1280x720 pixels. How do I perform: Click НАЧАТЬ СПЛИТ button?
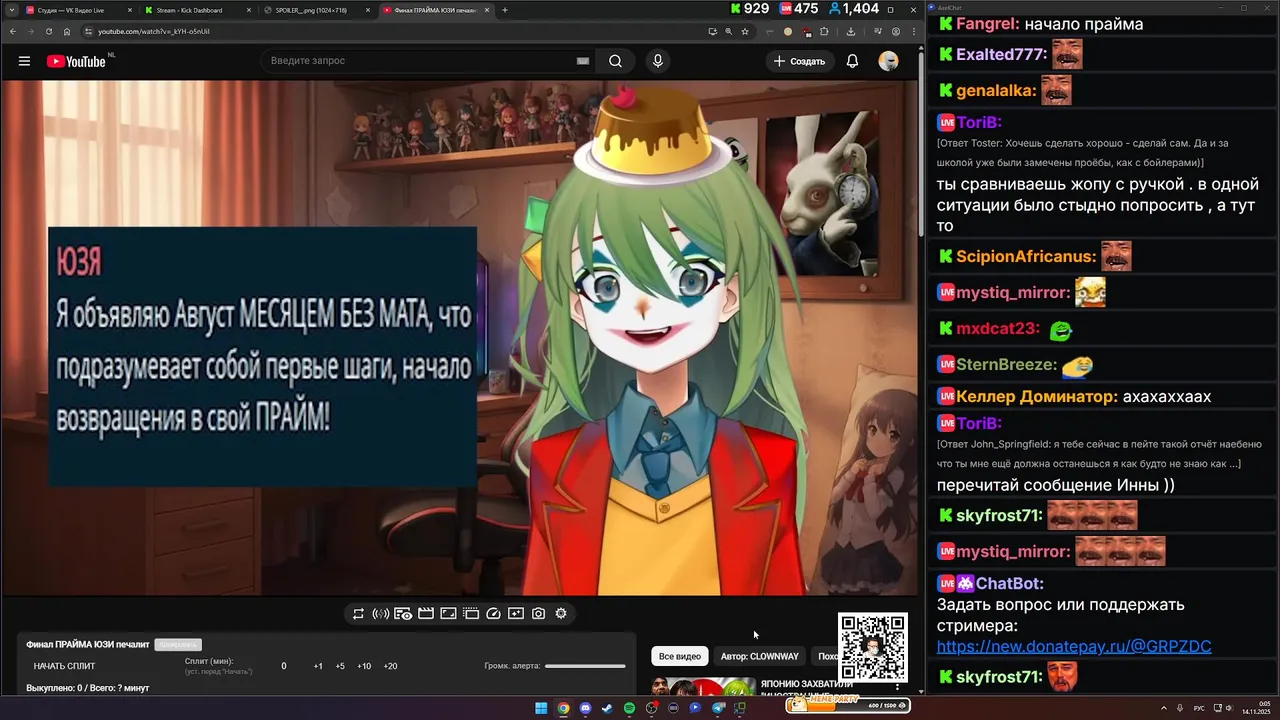[64, 666]
